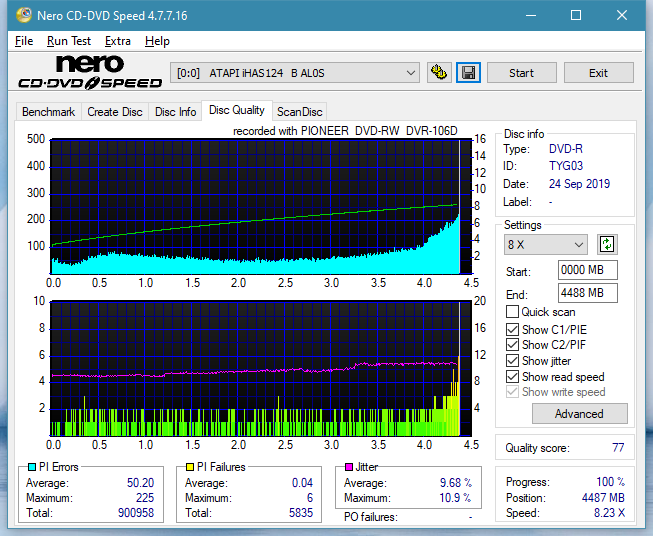Open the Extra menu
653x536 pixels.
coord(117,41)
